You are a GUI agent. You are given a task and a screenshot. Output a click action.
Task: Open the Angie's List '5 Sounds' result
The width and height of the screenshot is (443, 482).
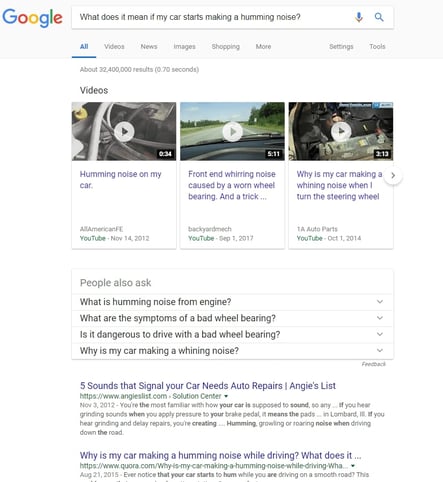(208, 386)
